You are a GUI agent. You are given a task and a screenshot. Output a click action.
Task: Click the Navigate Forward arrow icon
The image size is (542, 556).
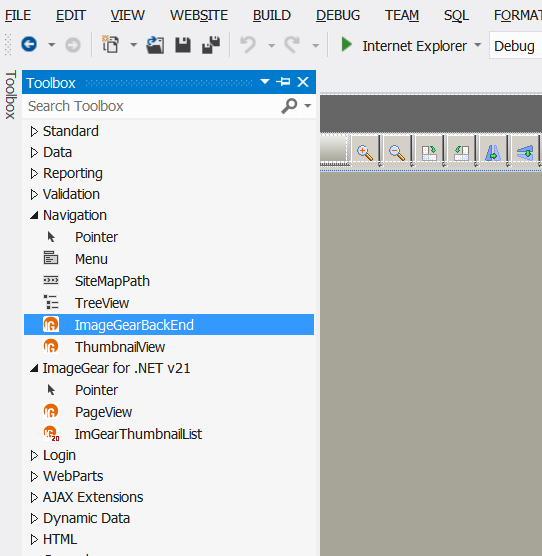pos(73,45)
